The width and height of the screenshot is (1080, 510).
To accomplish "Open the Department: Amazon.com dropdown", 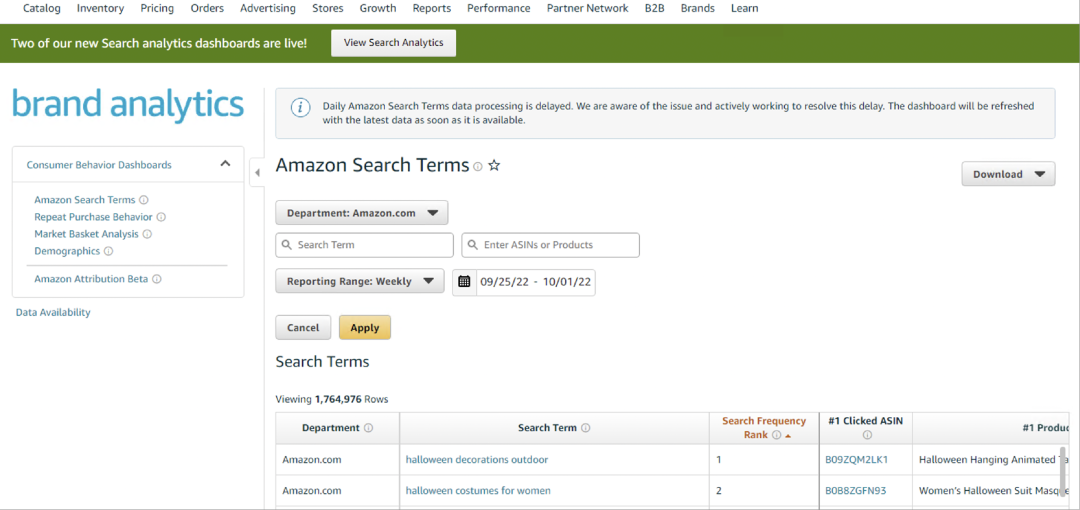I will pyautogui.click(x=362, y=213).
